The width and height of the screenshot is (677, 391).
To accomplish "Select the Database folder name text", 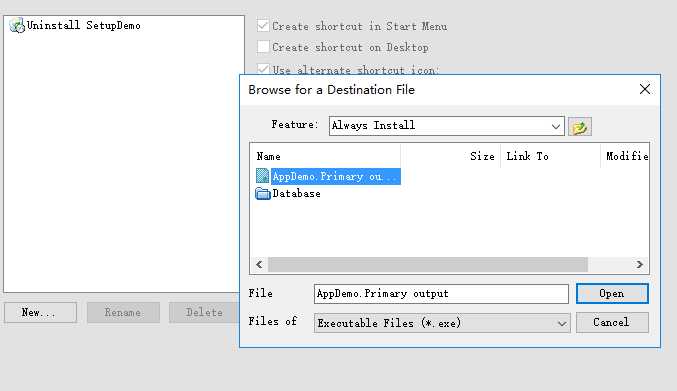I will point(296,194).
